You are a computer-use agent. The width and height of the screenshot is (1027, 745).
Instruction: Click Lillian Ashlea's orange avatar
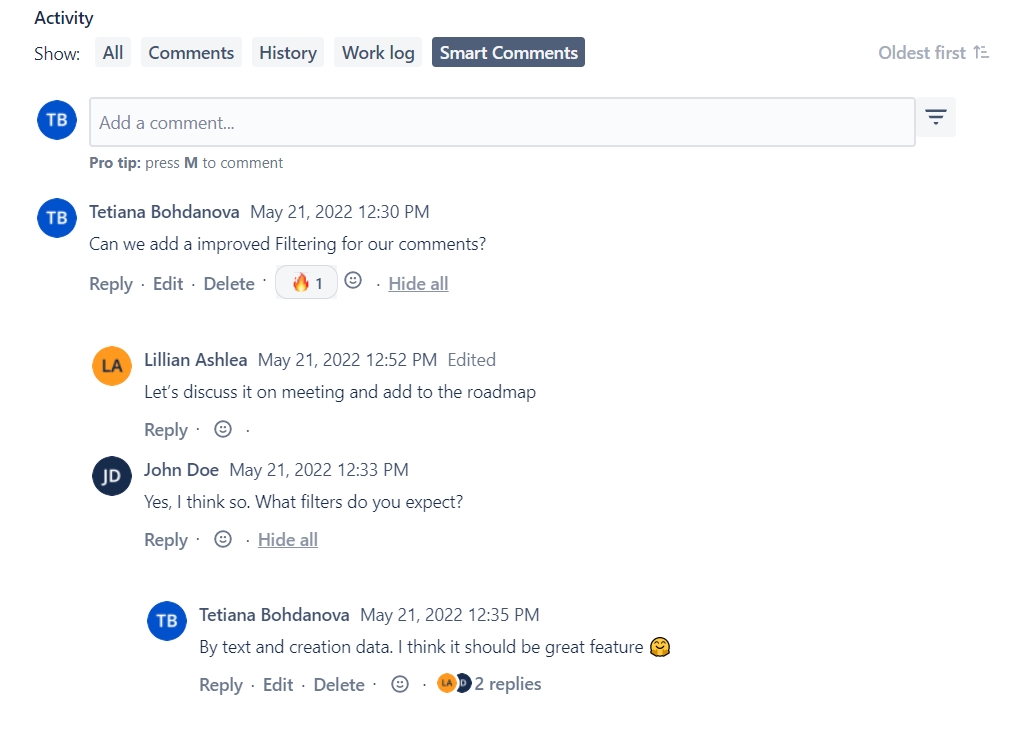point(112,365)
